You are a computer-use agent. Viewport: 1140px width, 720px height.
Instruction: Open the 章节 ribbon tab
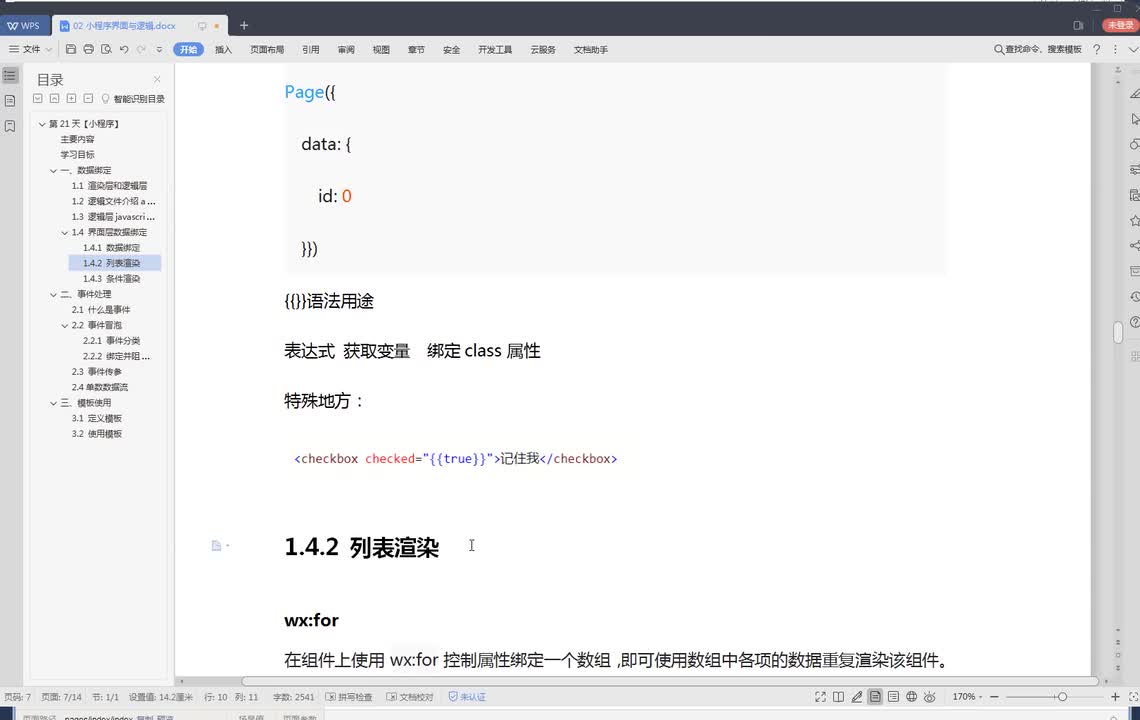tap(416, 49)
